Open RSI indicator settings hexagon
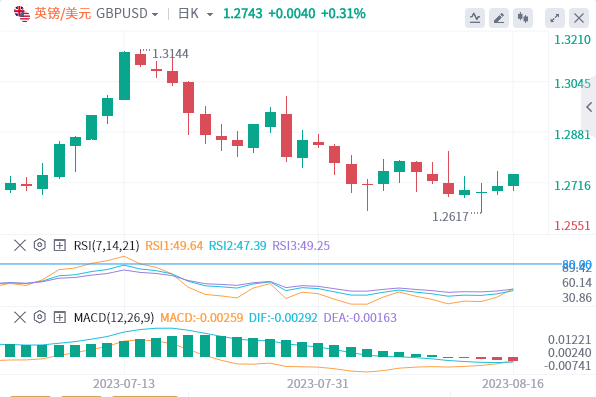This screenshot has height=397, width=596. point(40,245)
